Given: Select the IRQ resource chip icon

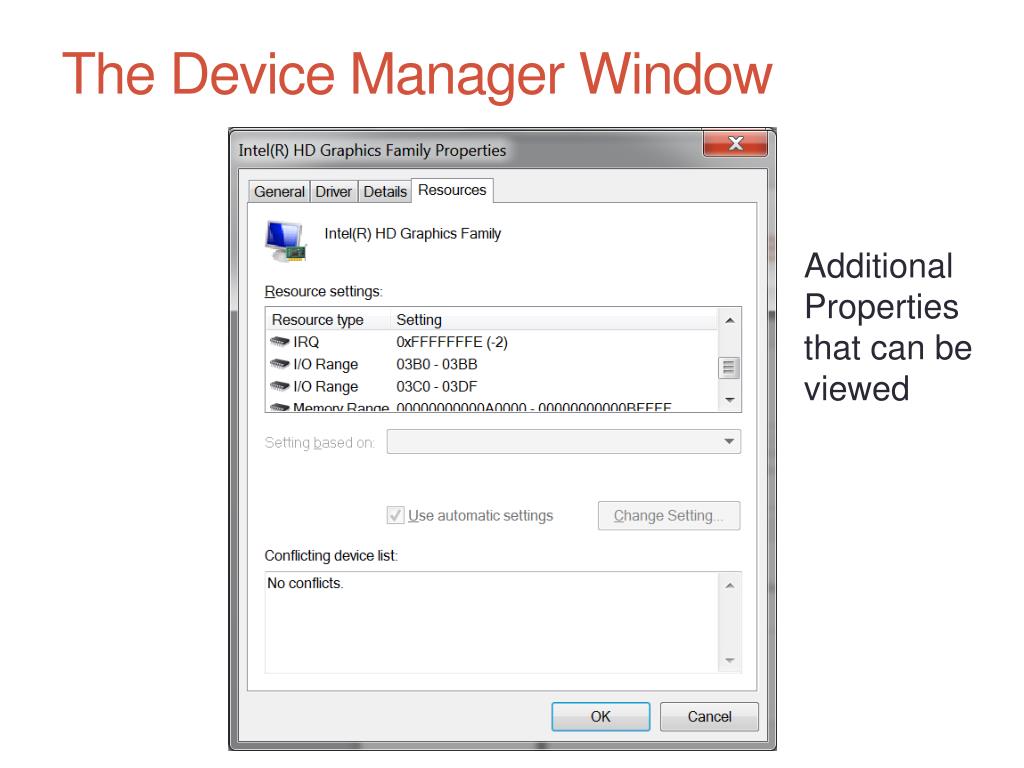Looking at the screenshot, I should click(280, 341).
